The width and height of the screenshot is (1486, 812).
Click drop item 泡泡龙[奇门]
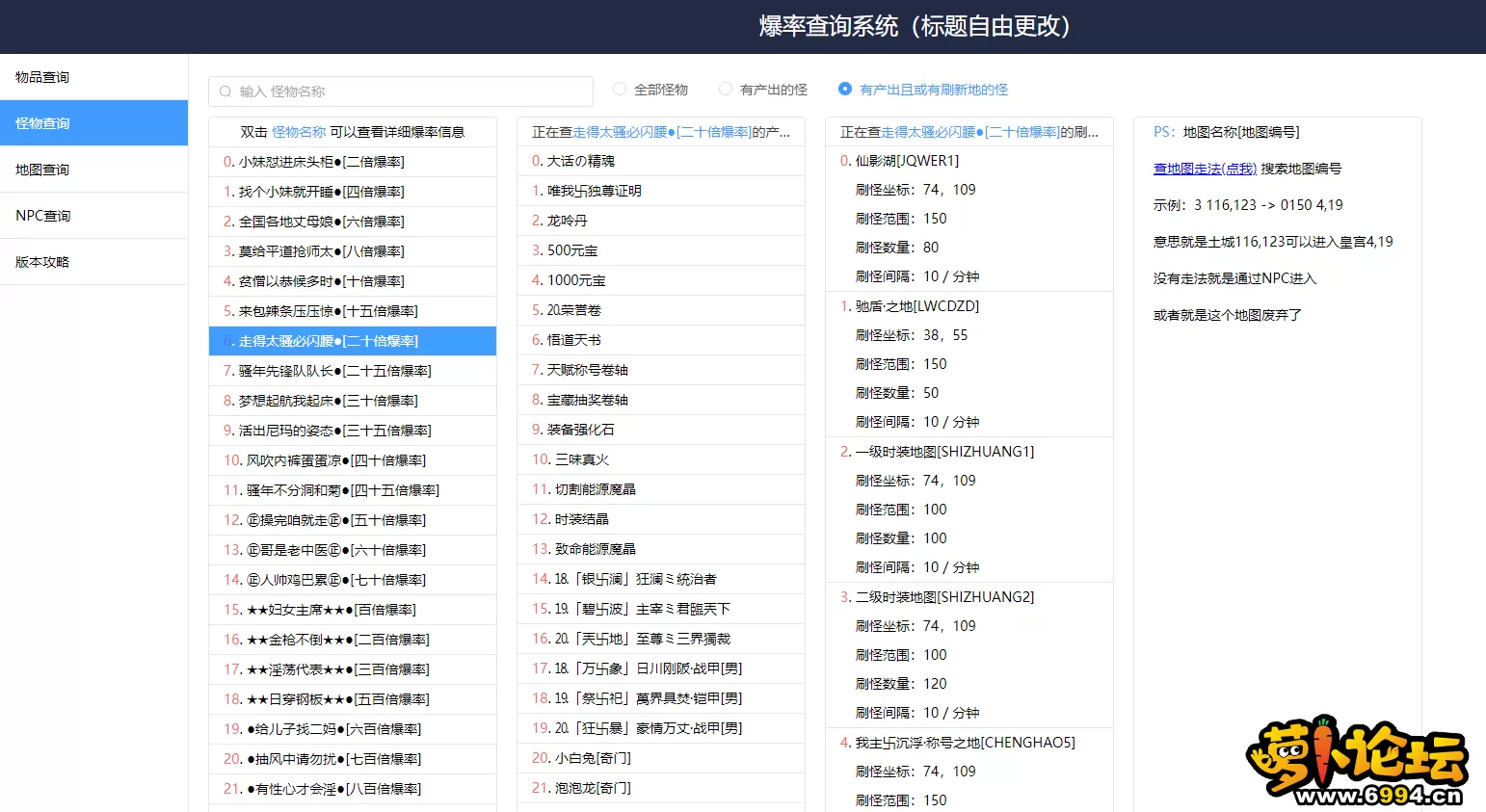click(661, 788)
